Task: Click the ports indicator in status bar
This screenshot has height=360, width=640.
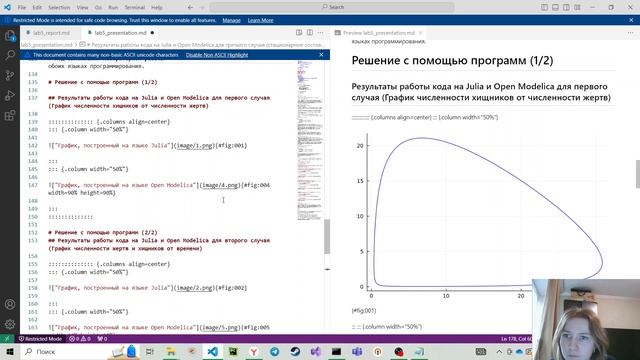Action: [x=102, y=339]
